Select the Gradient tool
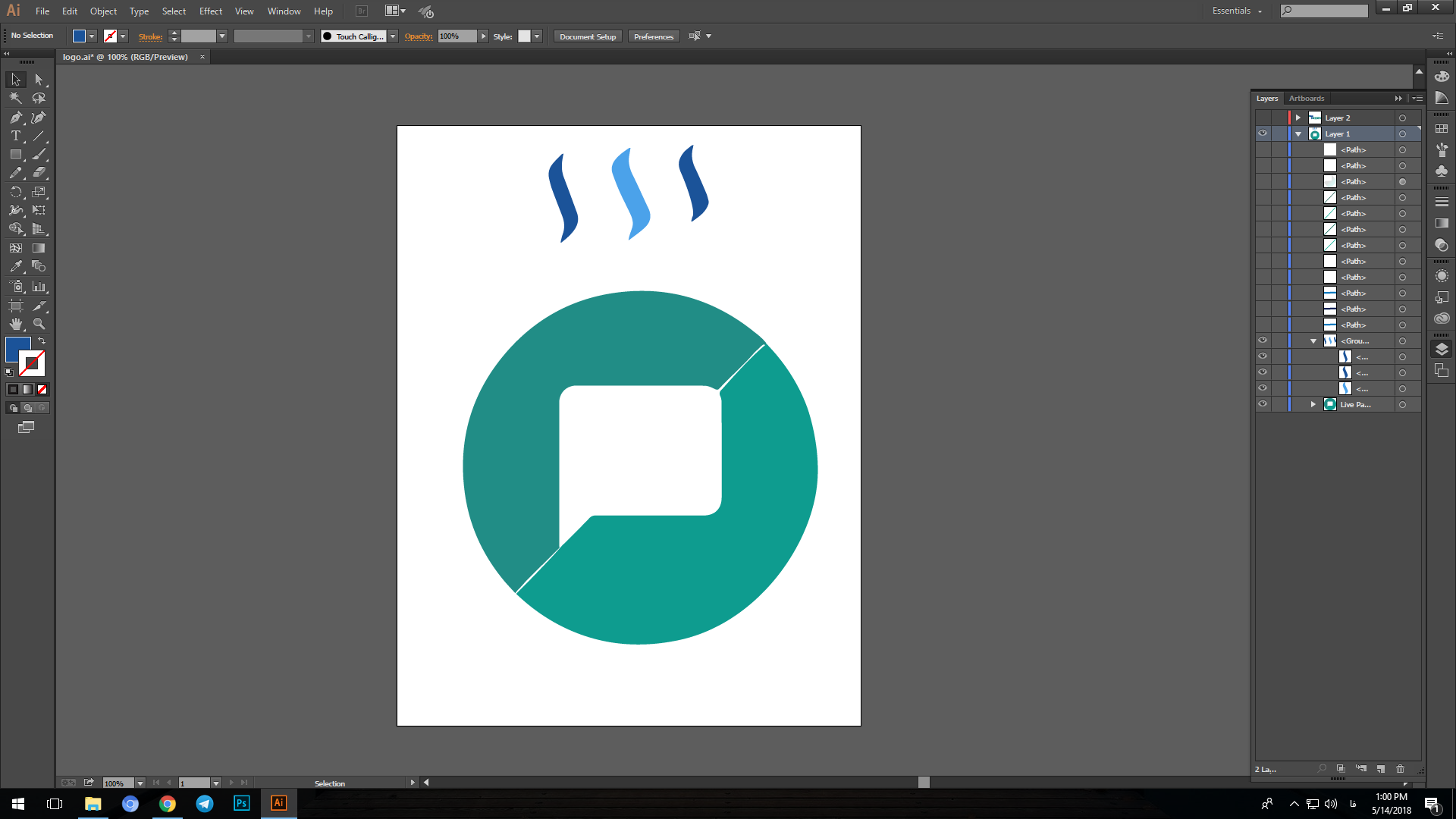 point(39,248)
